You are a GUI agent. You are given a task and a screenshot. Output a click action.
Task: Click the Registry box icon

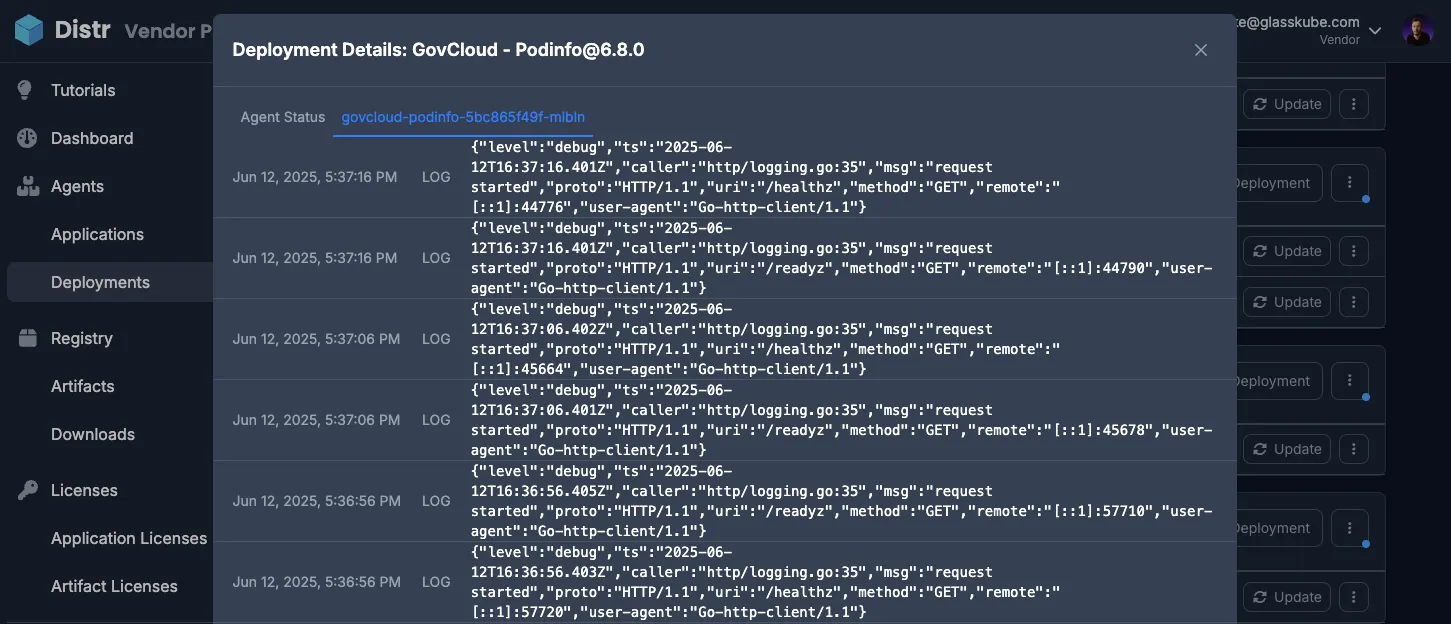point(28,338)
